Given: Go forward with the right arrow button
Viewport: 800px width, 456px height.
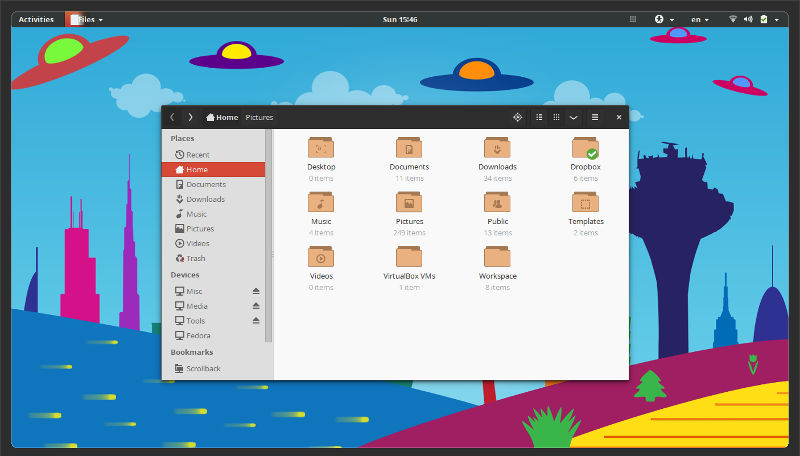Looking at the screenshot, I should [x=190, y=117].
